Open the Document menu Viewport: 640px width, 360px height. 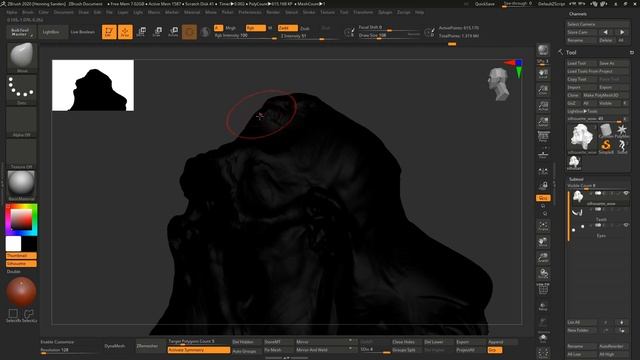pyautogui.click(x=64, y=12)
